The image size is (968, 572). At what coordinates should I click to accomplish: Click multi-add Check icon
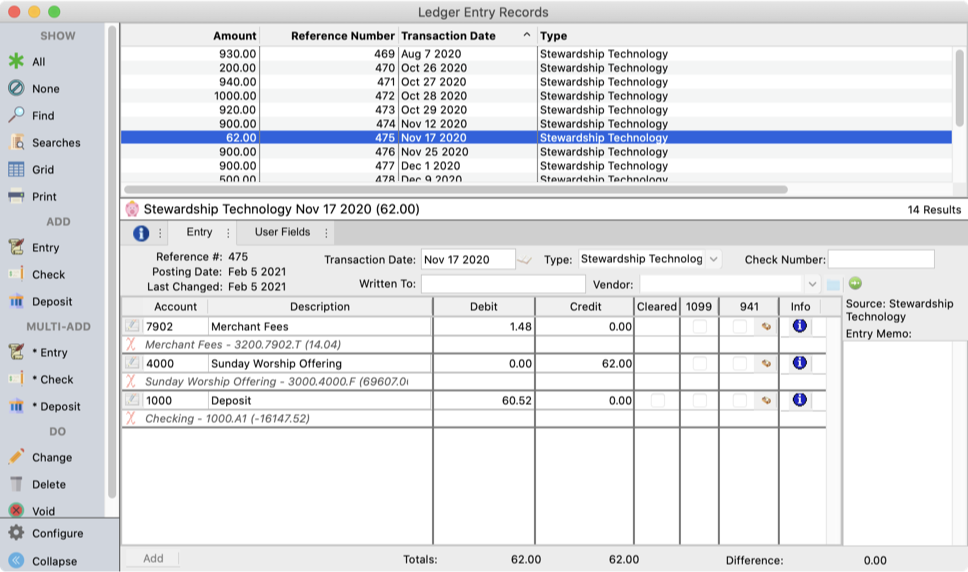pyautogui.click(x=16, y=379)
